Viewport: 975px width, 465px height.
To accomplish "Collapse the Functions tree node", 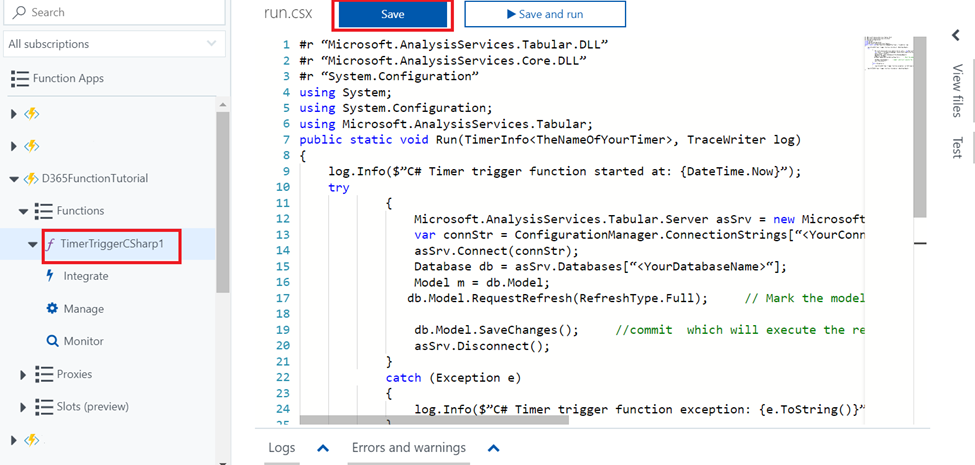I will pos(24,211).
